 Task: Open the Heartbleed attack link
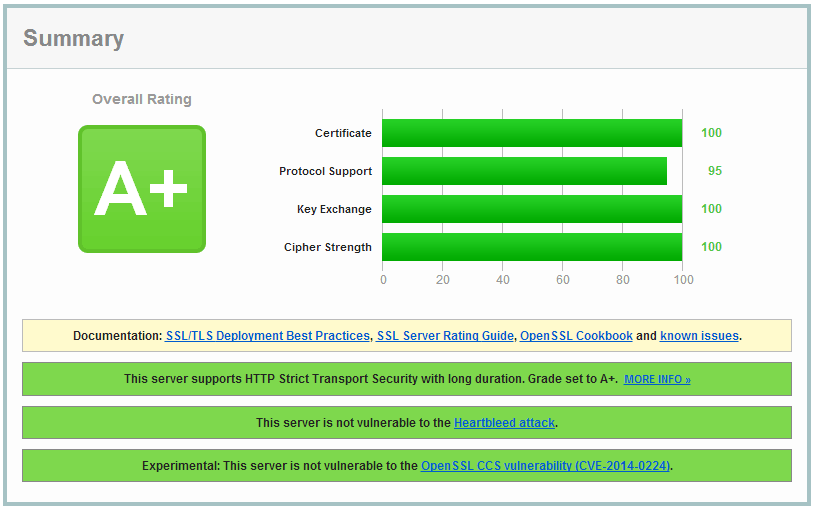tap(504, 423)
